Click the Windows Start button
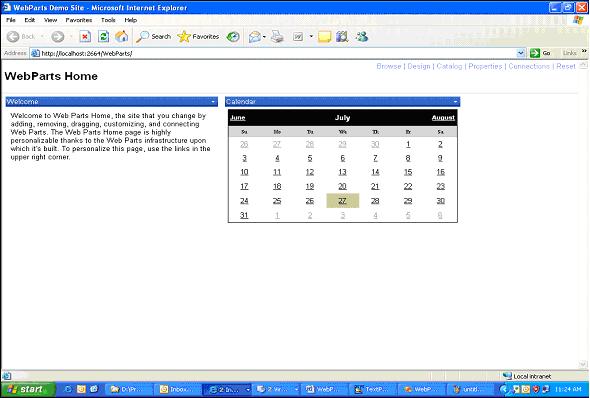Screen dimensions: 590x398 pyautogui.click(x=28, y=389)
